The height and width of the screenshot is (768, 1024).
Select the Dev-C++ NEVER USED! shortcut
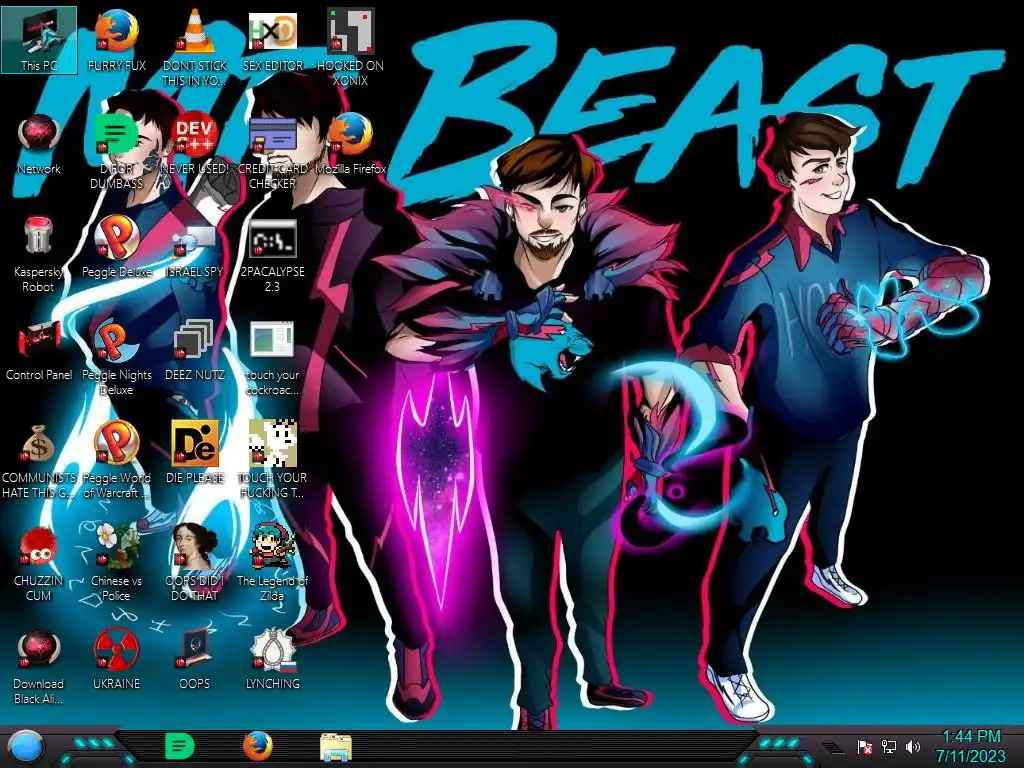coord(195,143)
